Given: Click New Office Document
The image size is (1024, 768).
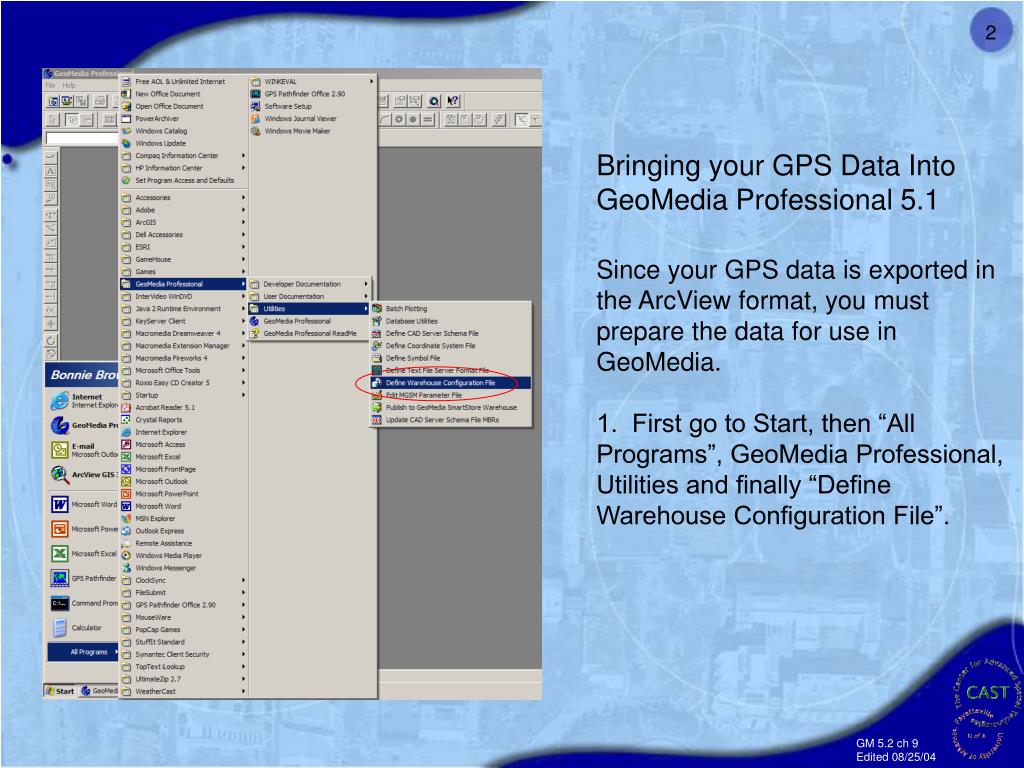Looking at the screenshot, I should click(184, 93).
